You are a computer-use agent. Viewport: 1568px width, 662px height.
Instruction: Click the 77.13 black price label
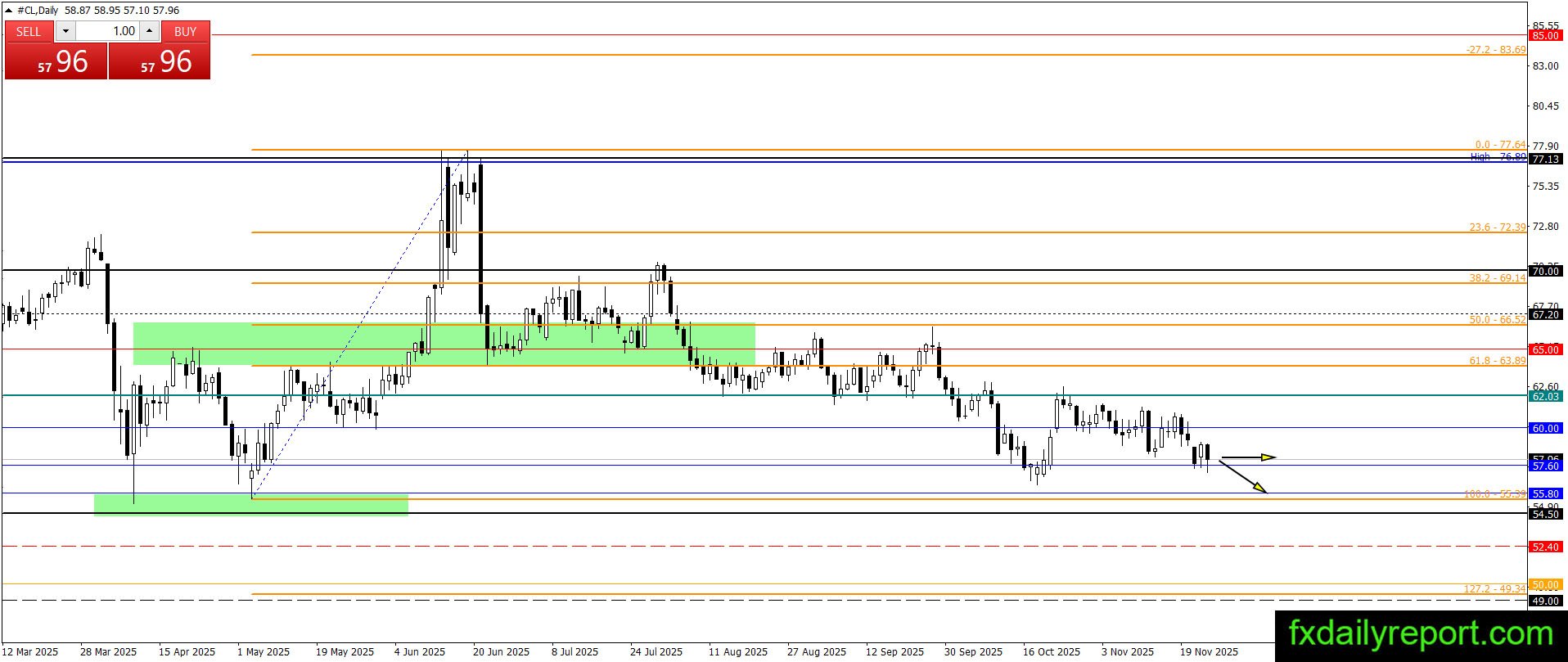pyautogui.click(x=1545, y=159)
